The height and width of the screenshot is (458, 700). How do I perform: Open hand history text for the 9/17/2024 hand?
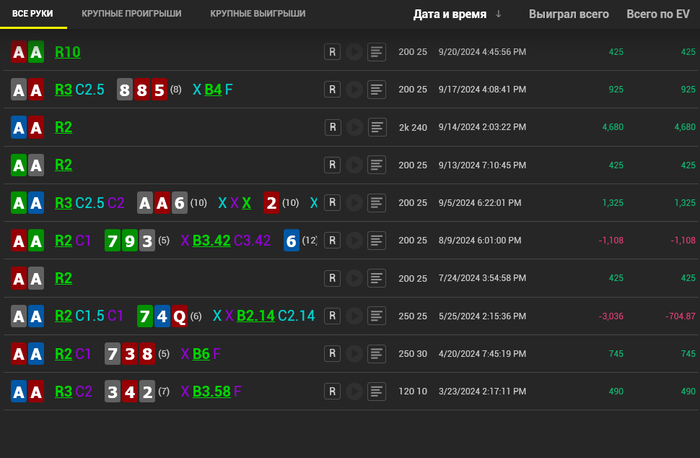(377, 90)
